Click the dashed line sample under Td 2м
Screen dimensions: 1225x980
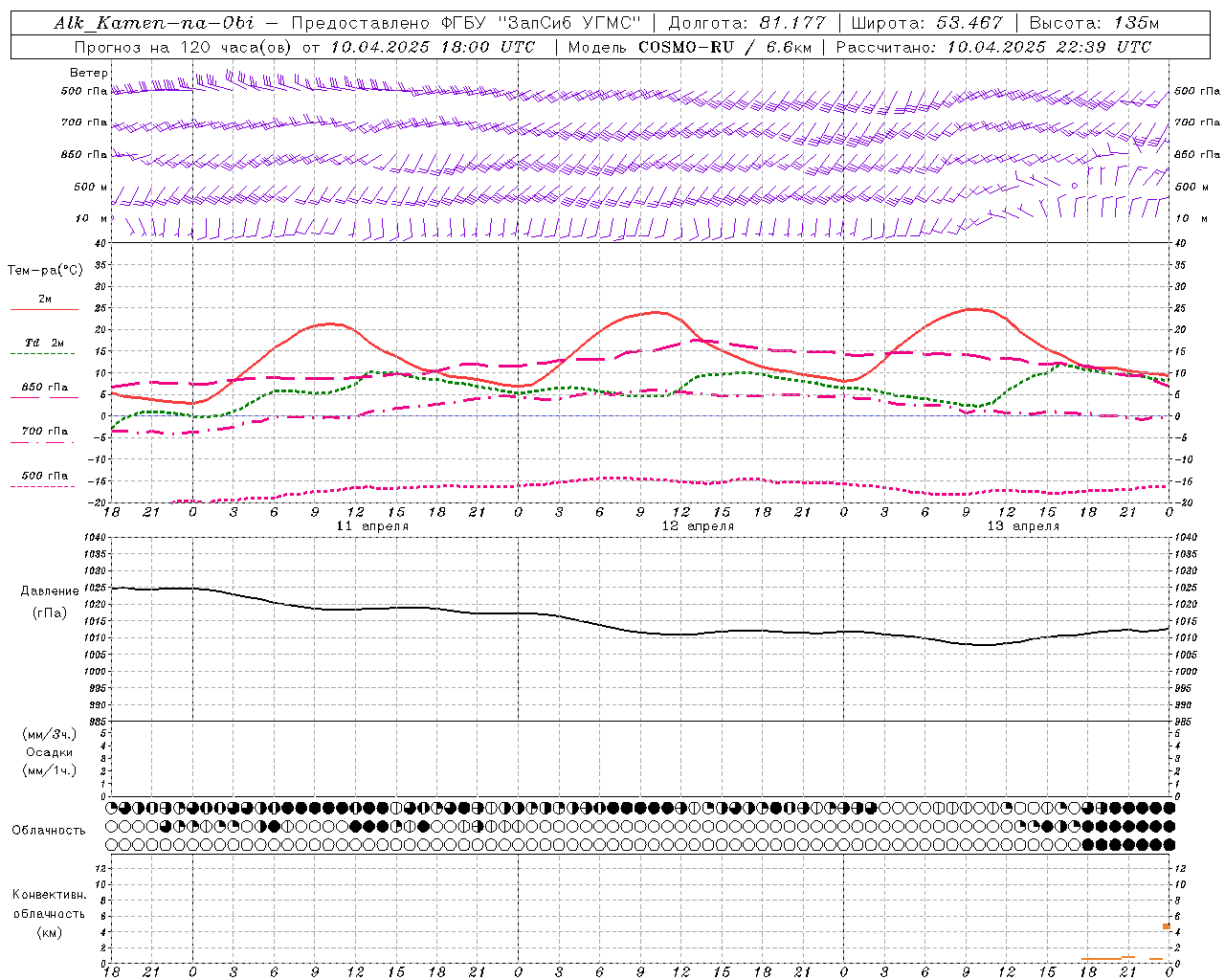[x=42, y=354]
